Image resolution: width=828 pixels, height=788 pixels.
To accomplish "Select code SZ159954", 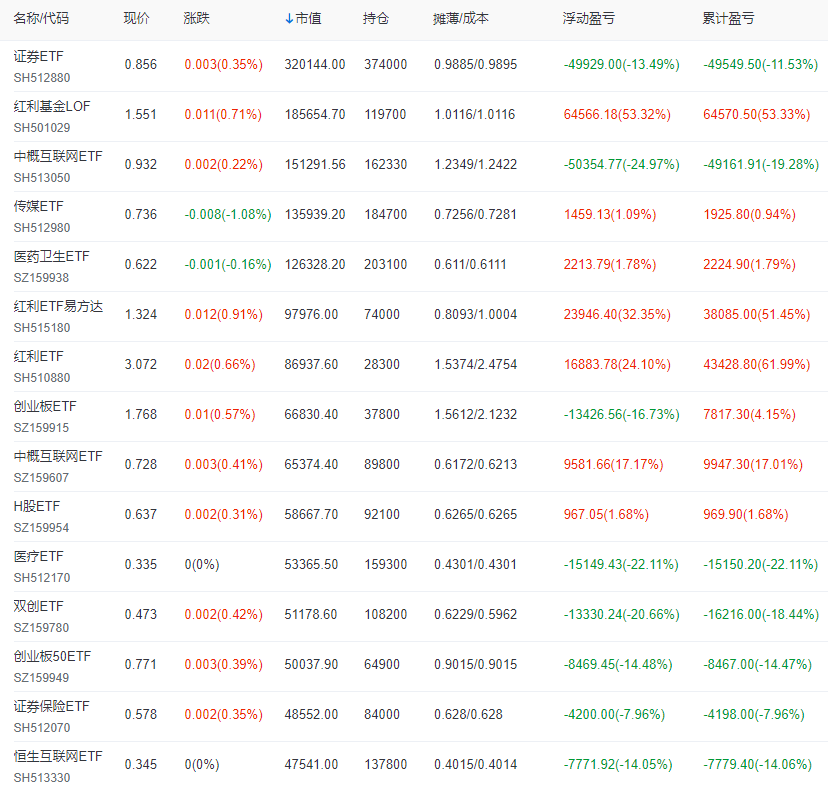I will point(41,528).
